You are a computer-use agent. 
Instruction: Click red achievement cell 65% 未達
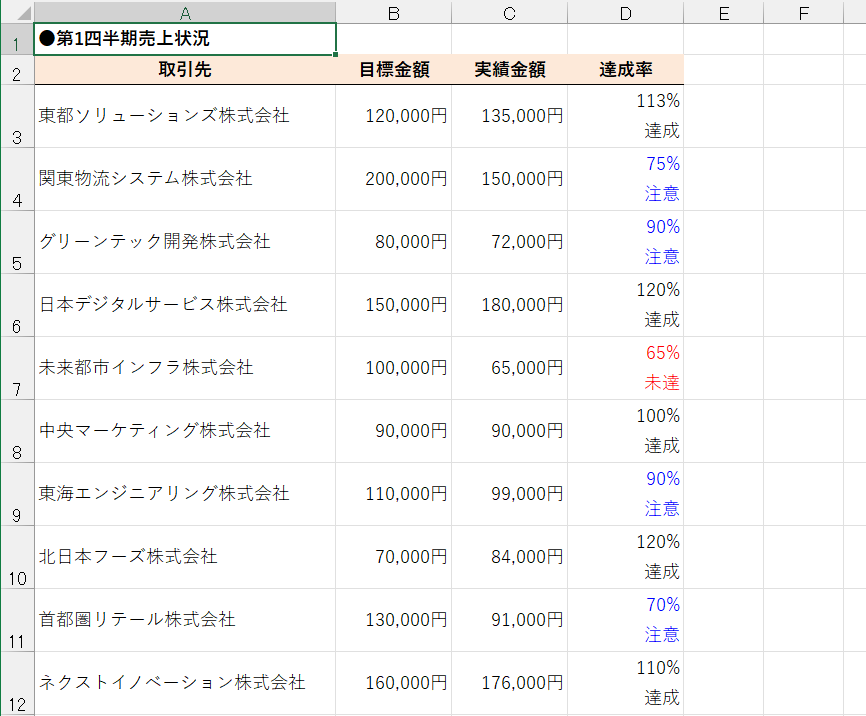point(625,368)
